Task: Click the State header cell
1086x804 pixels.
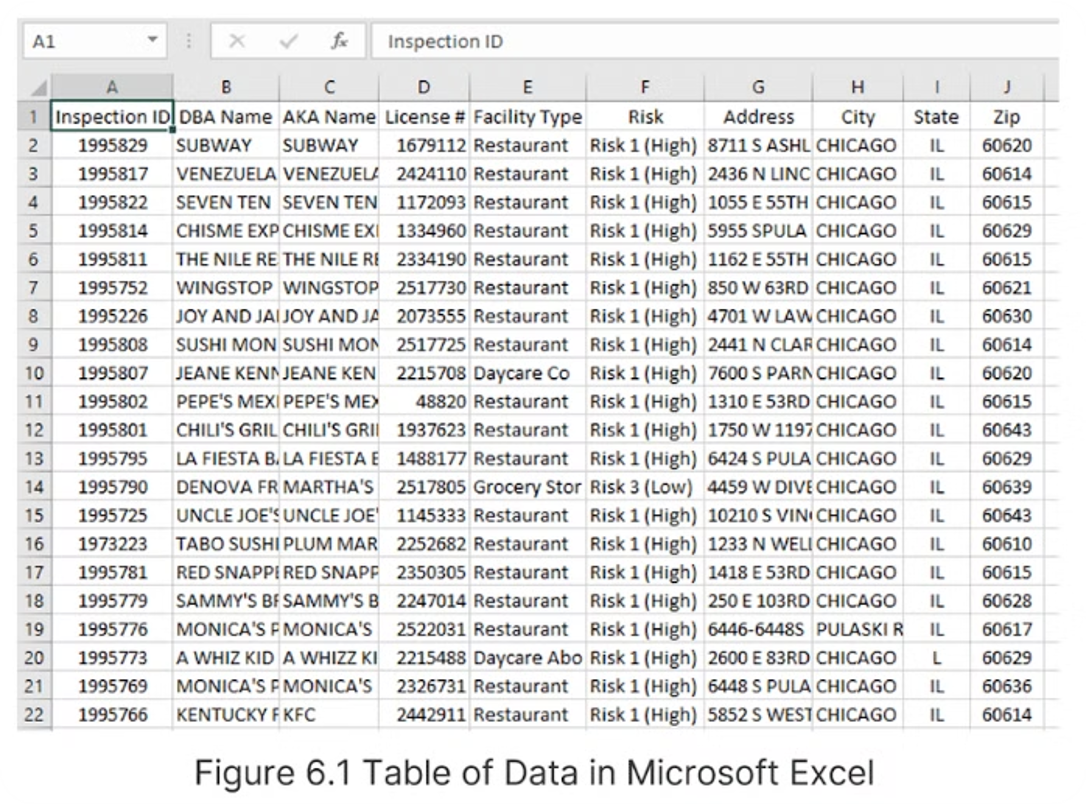Action: (x=936, y=117)
